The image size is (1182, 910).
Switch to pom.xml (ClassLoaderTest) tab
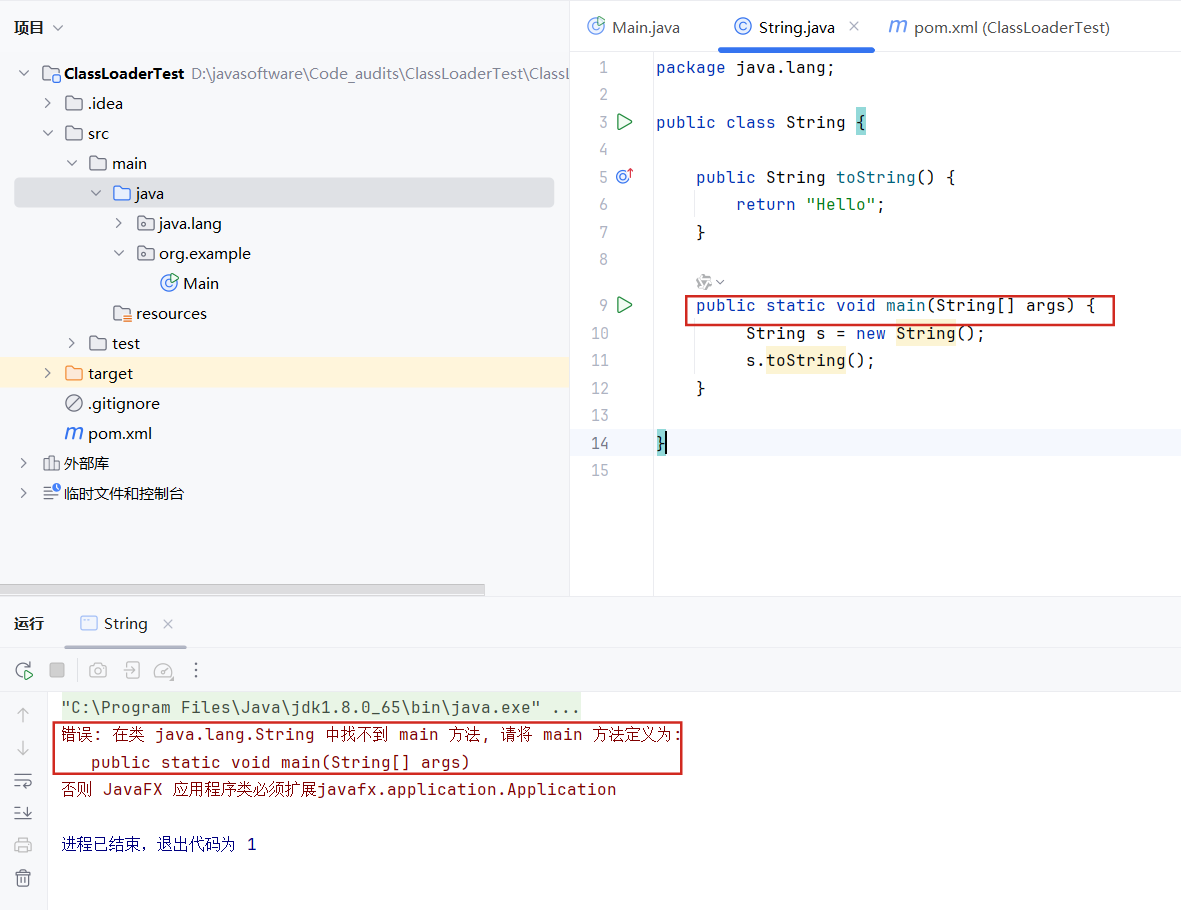pyautogui.click(x=999, y=27)
